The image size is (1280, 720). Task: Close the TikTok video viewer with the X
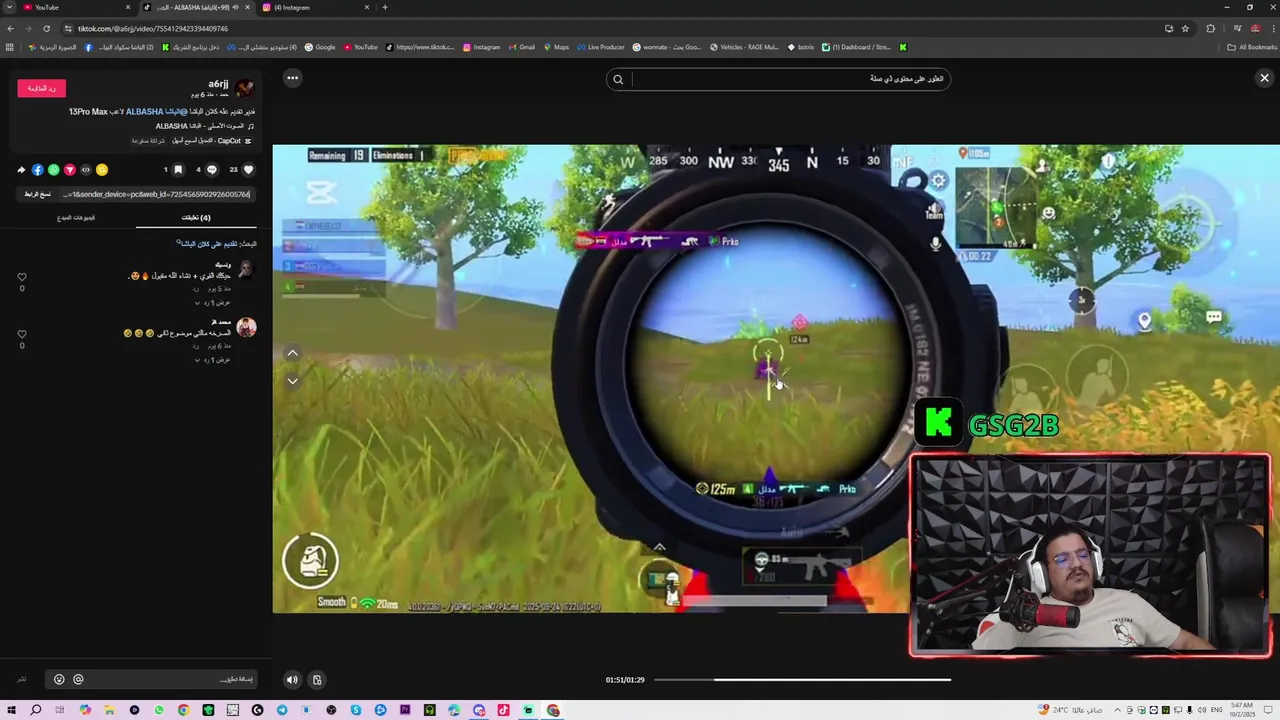[1264, 78]
